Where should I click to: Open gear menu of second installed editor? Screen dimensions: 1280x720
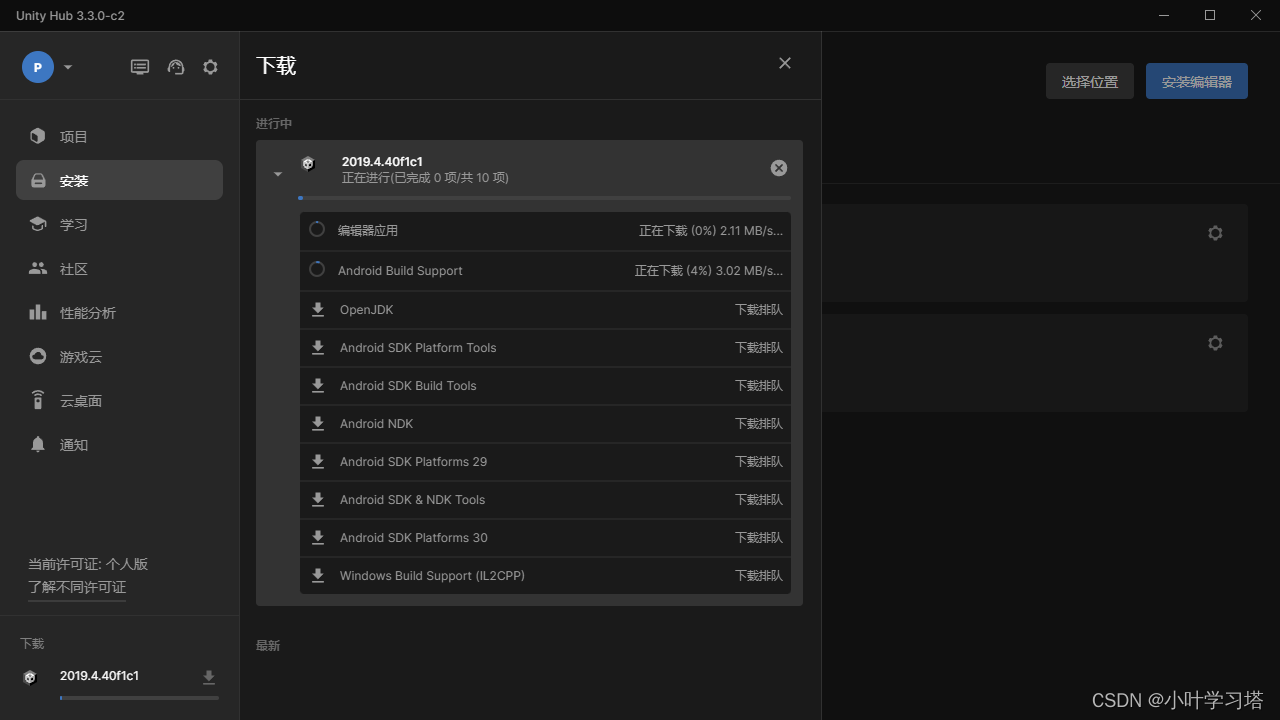click(1215, 343)
